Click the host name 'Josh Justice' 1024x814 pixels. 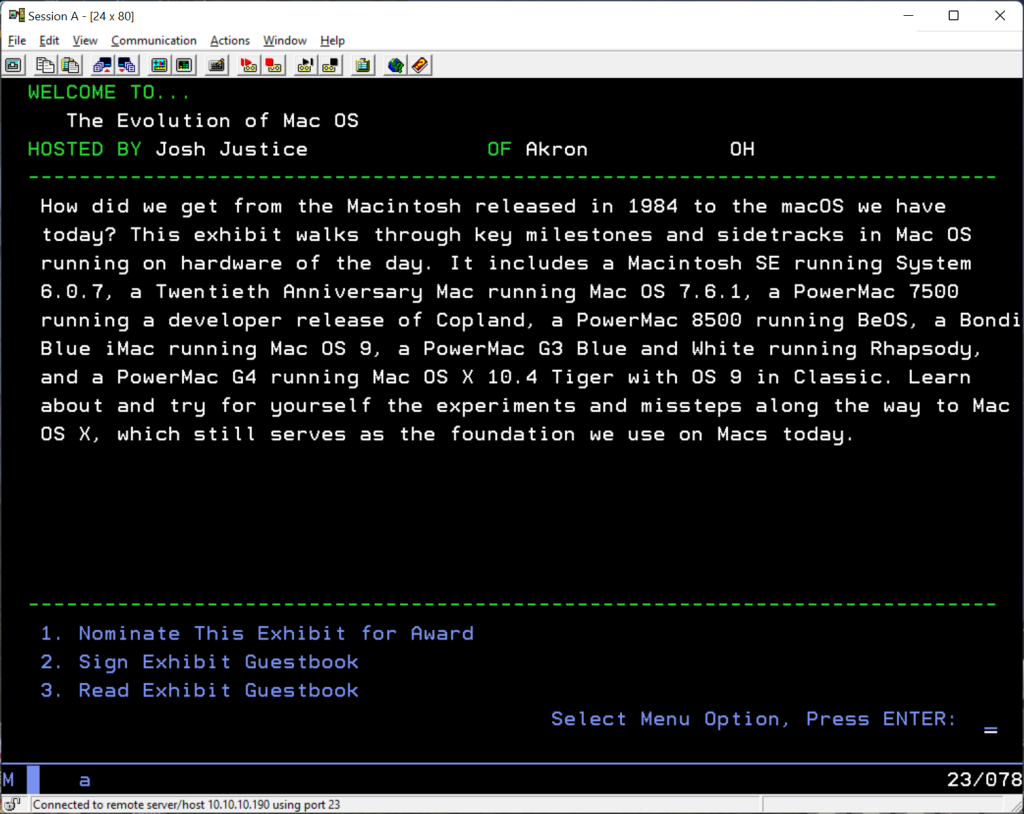coord(232,150)
